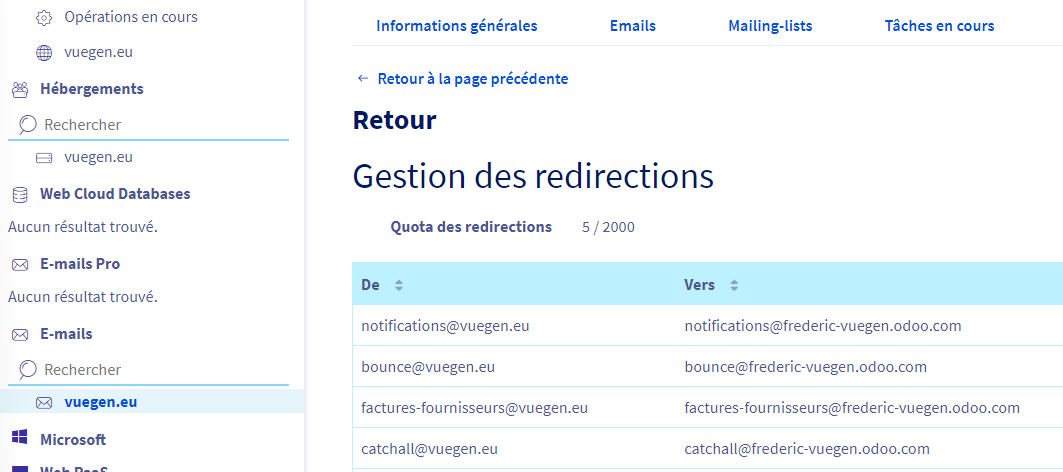
Task: Click the Hébergements search field
Action: (160, 125)
